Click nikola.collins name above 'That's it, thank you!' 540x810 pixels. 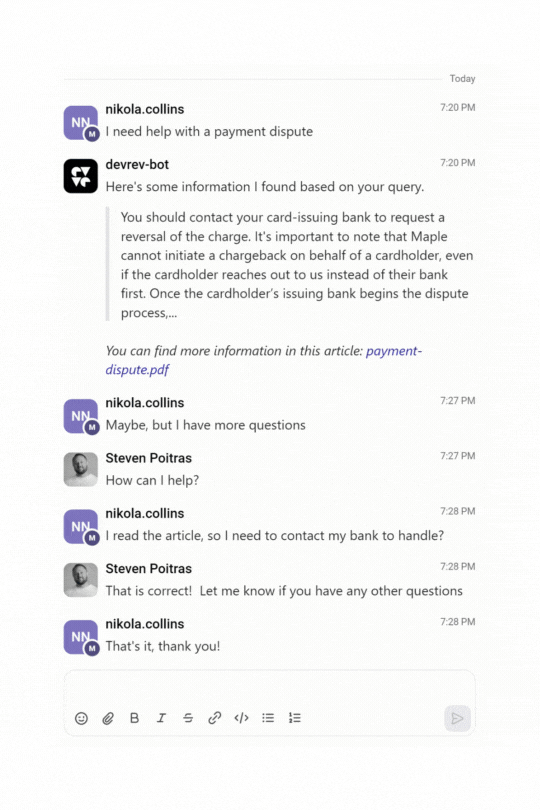[145, 624]
